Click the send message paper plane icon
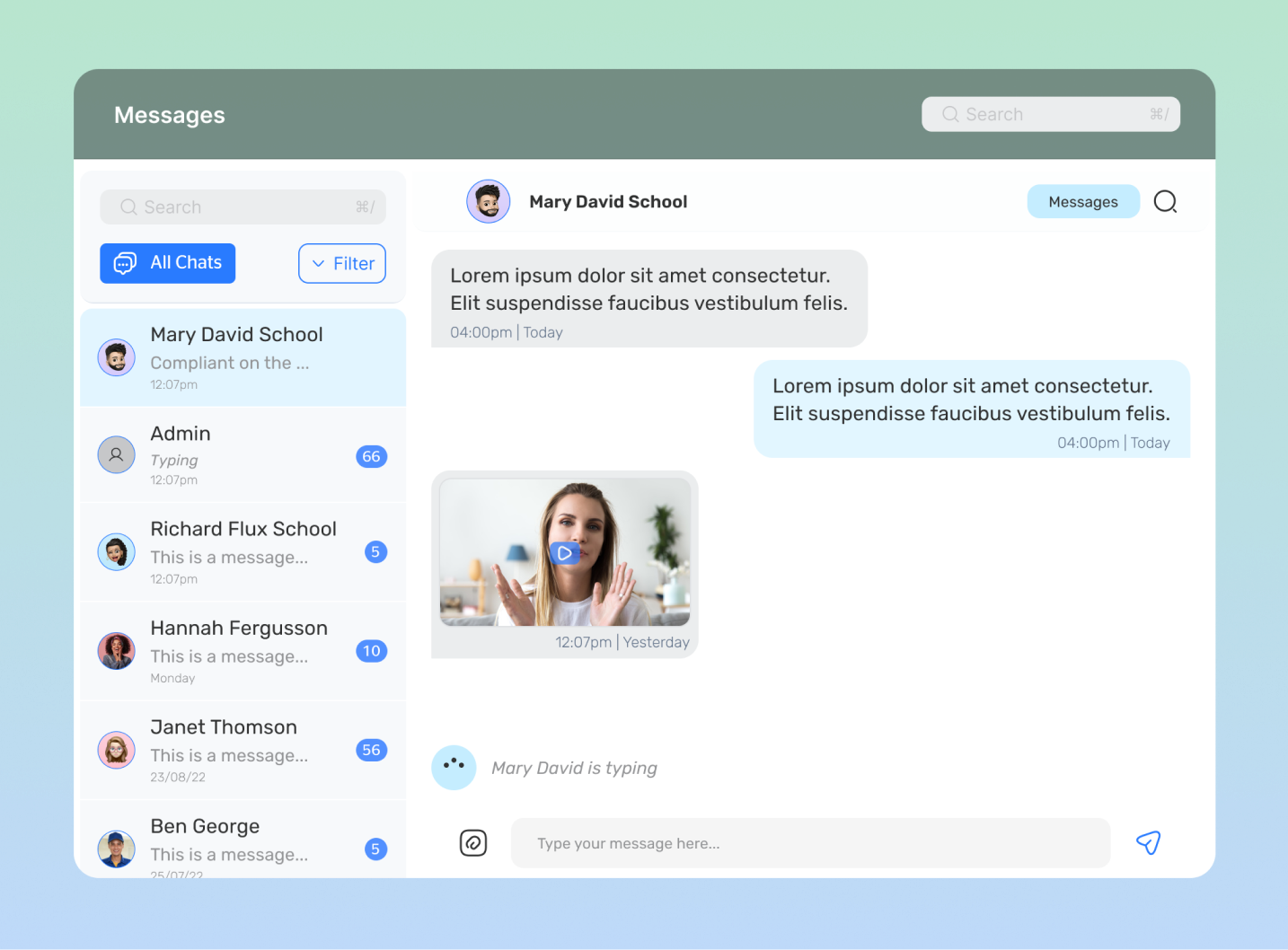Viewport: 1288px width, 950px height. 1149,842
